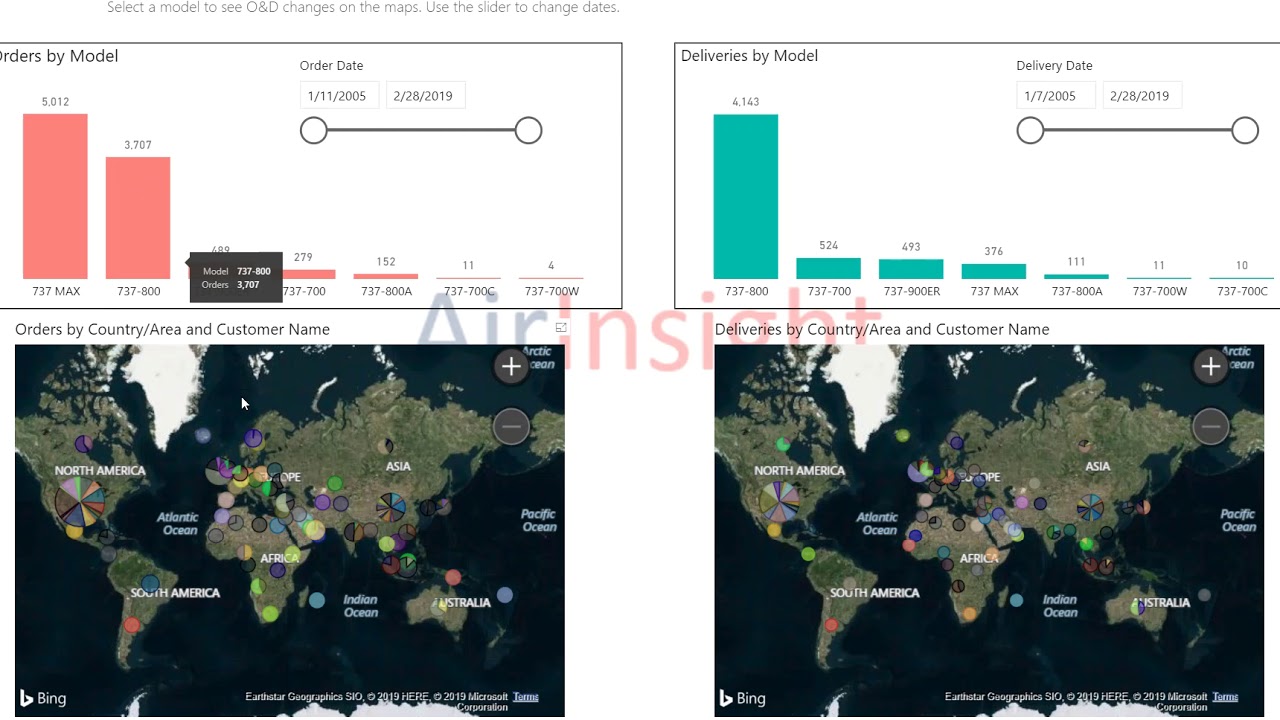Select the 737 MAX orders bar
Screen dimensions: 1280x720
(x=55, y=196)
